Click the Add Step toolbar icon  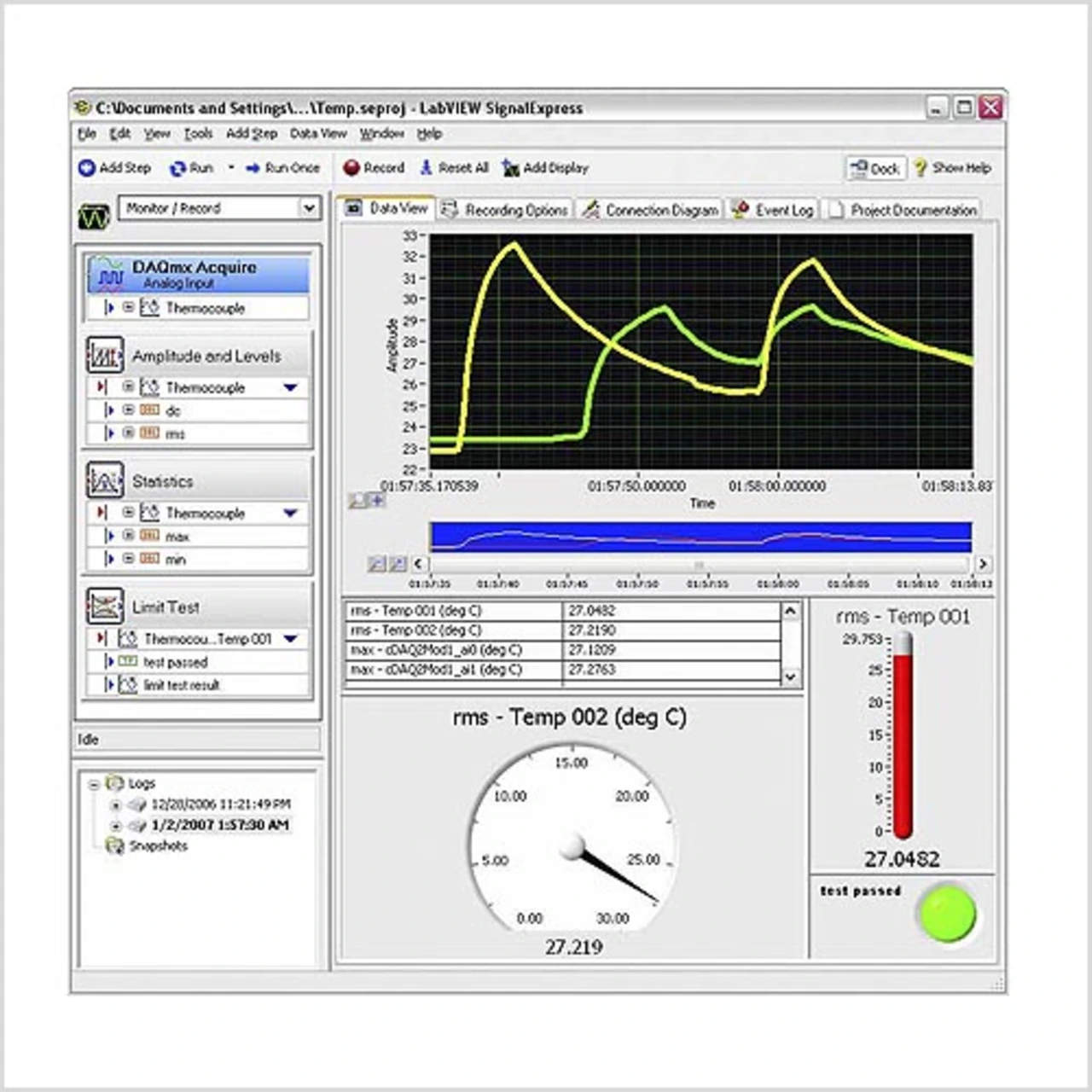(x=86, y=168)
